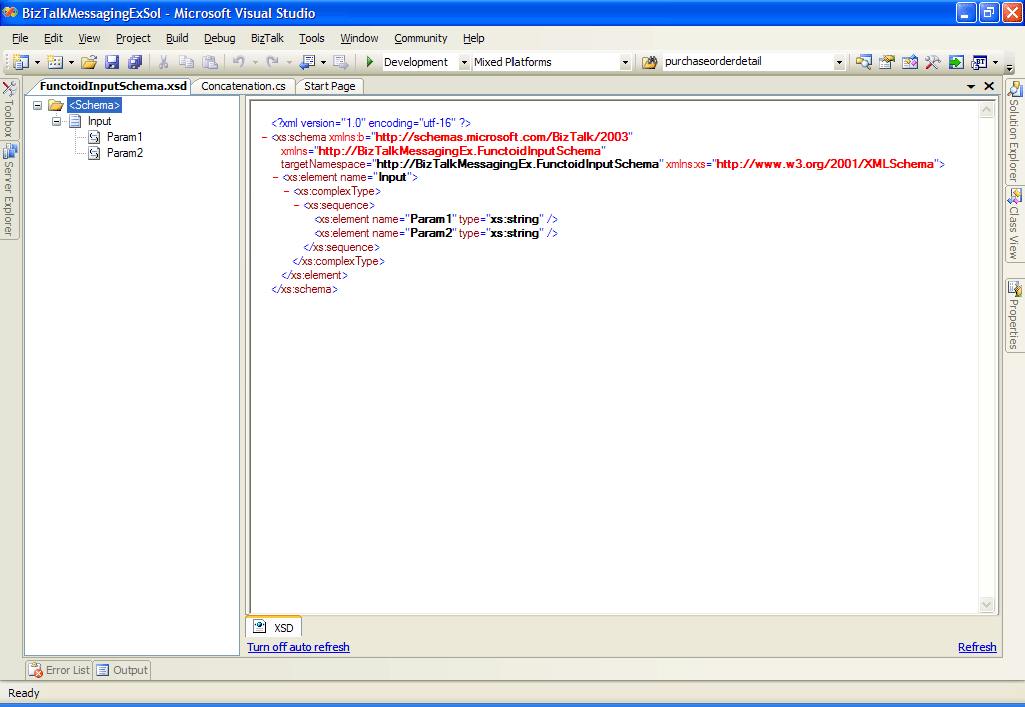Image resolution: width=1025 pixels, height=707 pixels.
Task: Open the BizTalk menu
Action: point(267,38)
